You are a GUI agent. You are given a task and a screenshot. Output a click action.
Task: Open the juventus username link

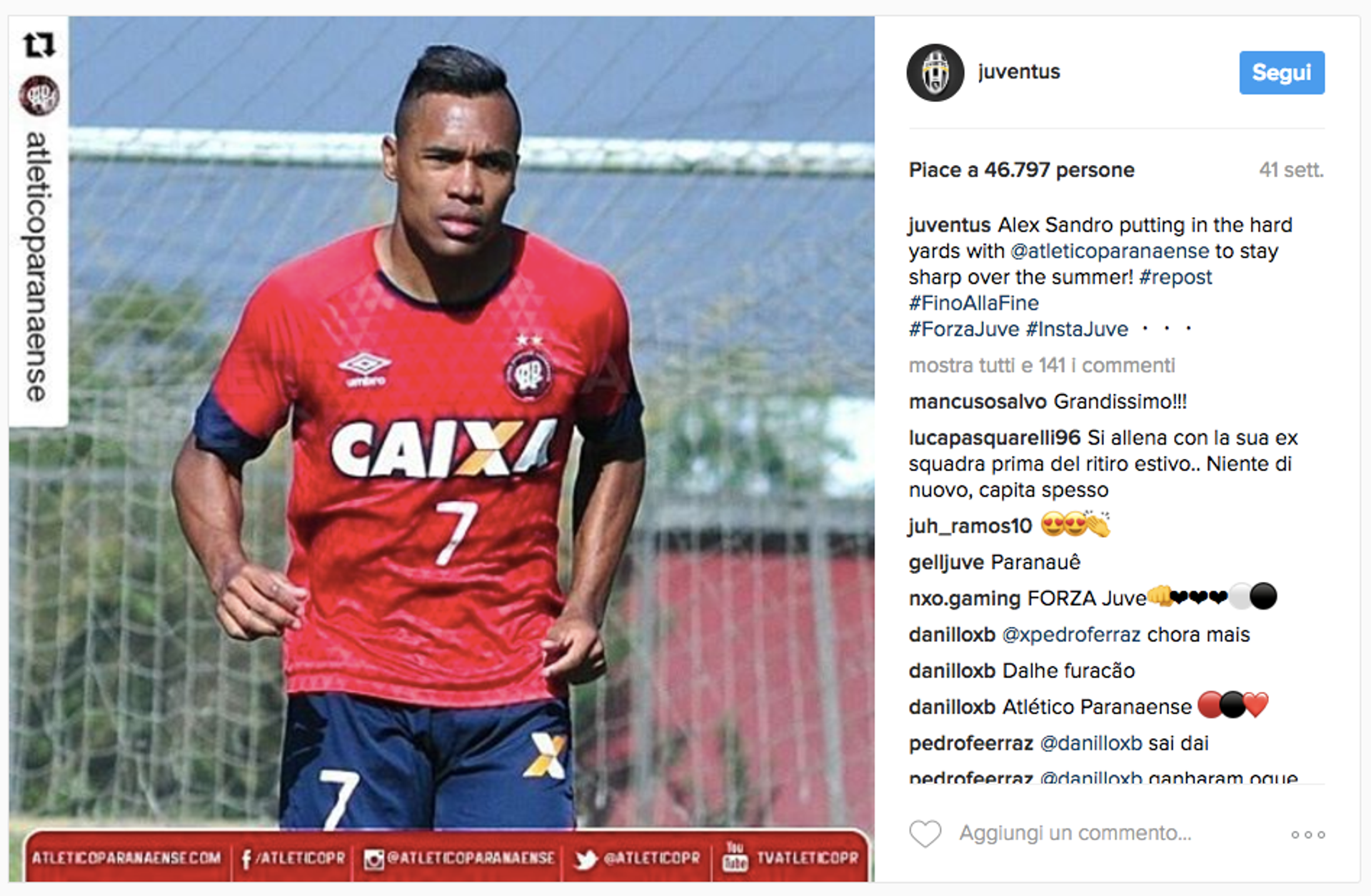click(1019, 71)
